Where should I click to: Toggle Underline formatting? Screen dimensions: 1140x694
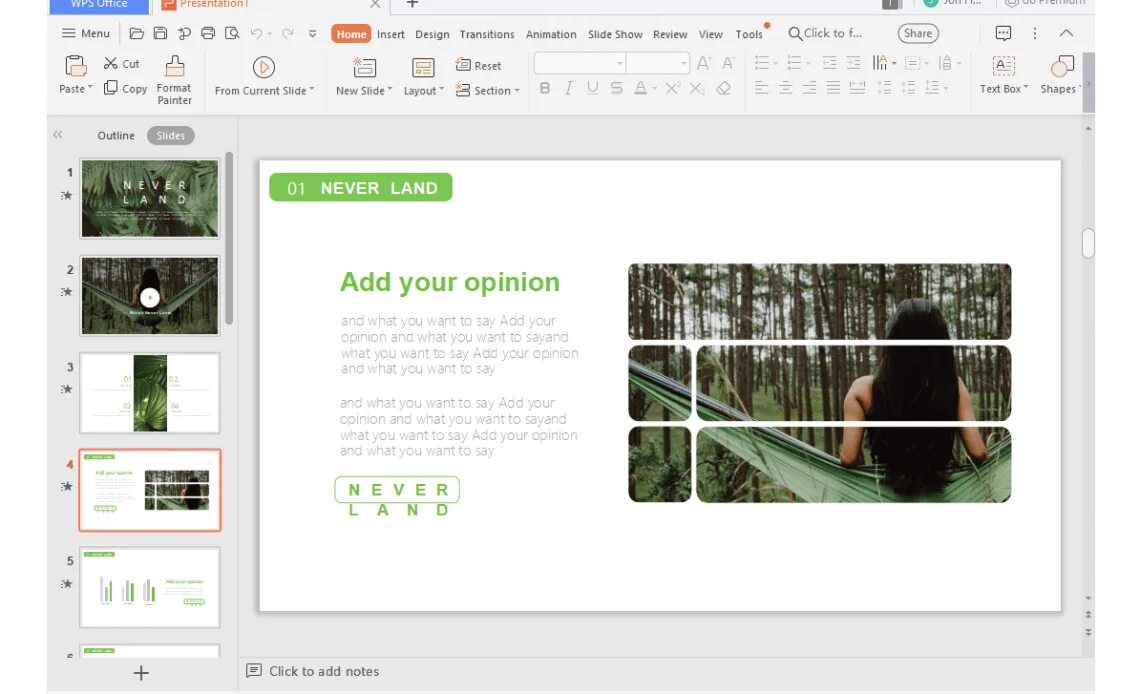[593, 88]
